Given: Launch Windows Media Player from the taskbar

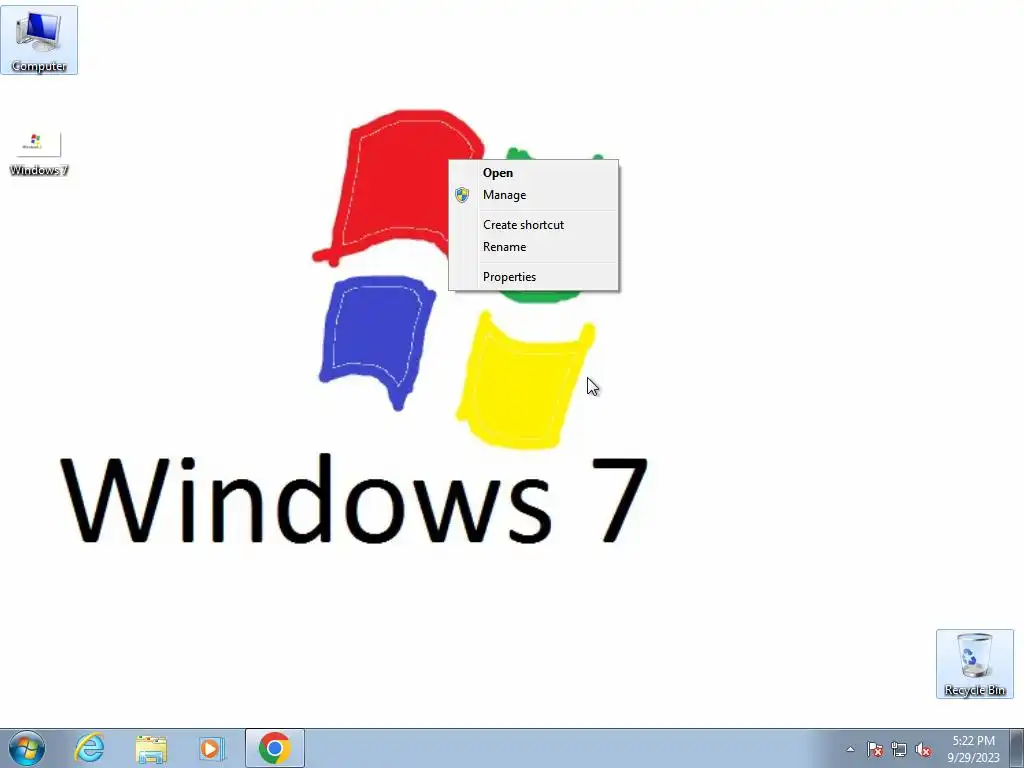Looking at the screenshot, I should pos(212,748).
